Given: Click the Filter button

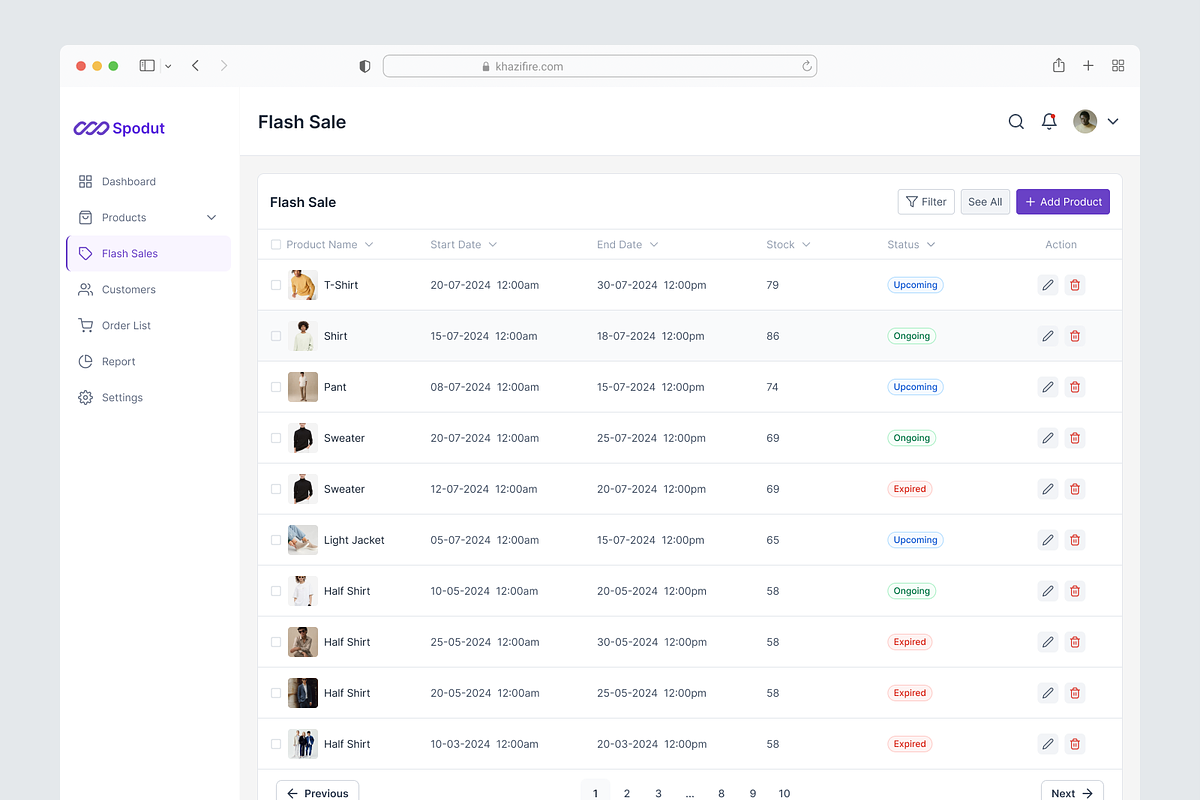Looking at the screenshot, I should [926, 202].
